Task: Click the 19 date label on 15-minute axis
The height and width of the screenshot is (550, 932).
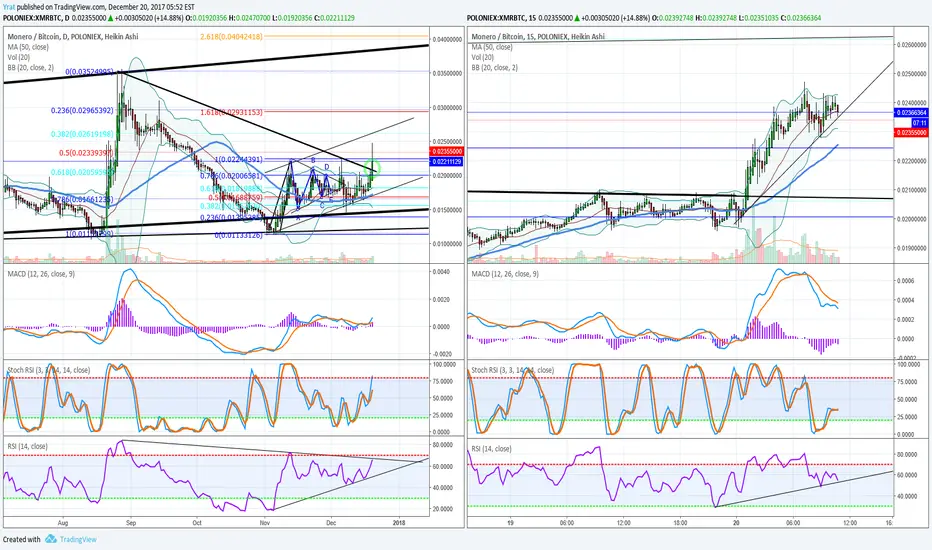Action: (510, 523)
